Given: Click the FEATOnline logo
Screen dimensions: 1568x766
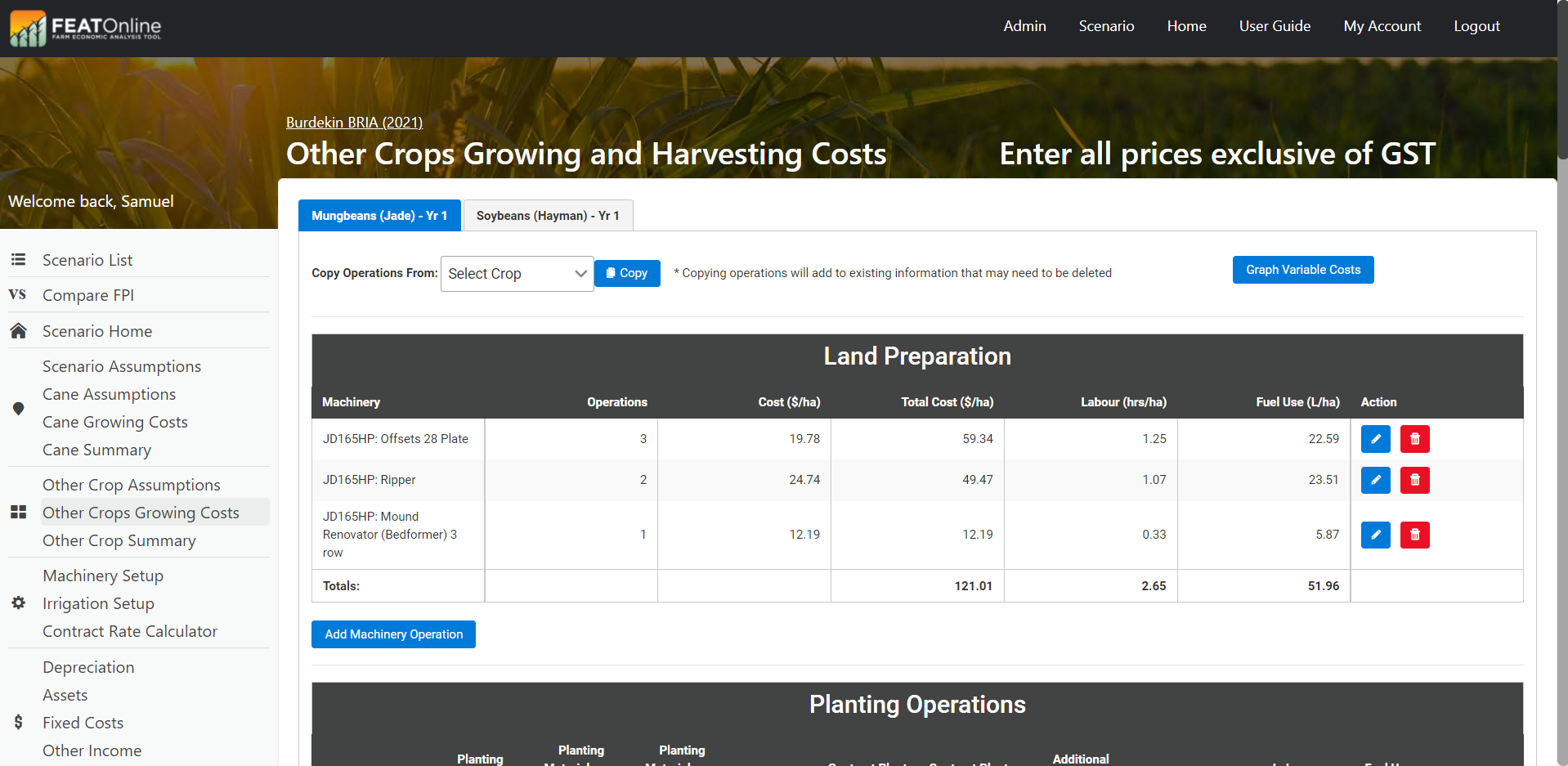Looking at the screenshot, I should coord(86,28).
